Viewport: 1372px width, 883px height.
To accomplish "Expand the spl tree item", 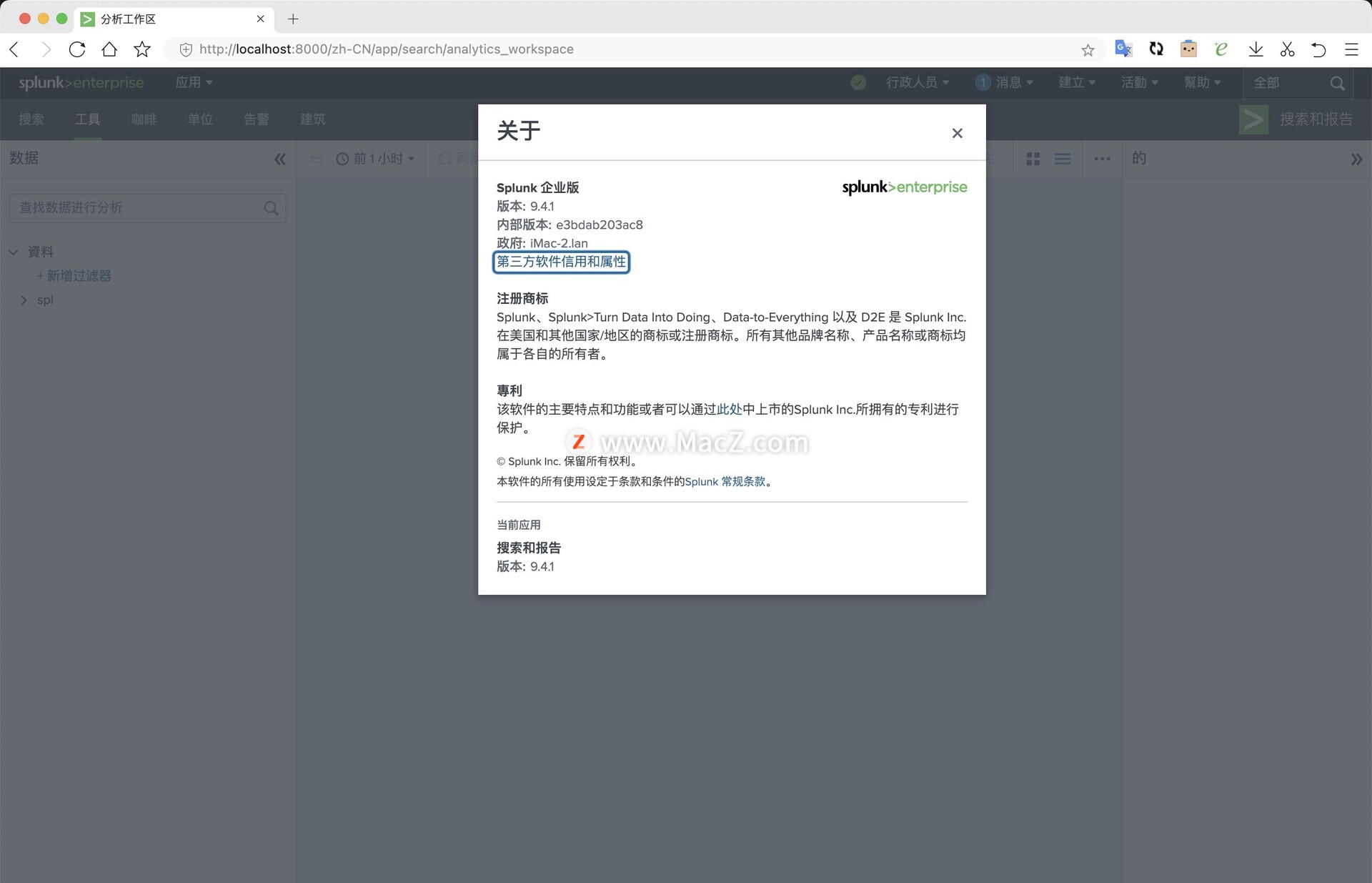I will click(x=24, y=300).
